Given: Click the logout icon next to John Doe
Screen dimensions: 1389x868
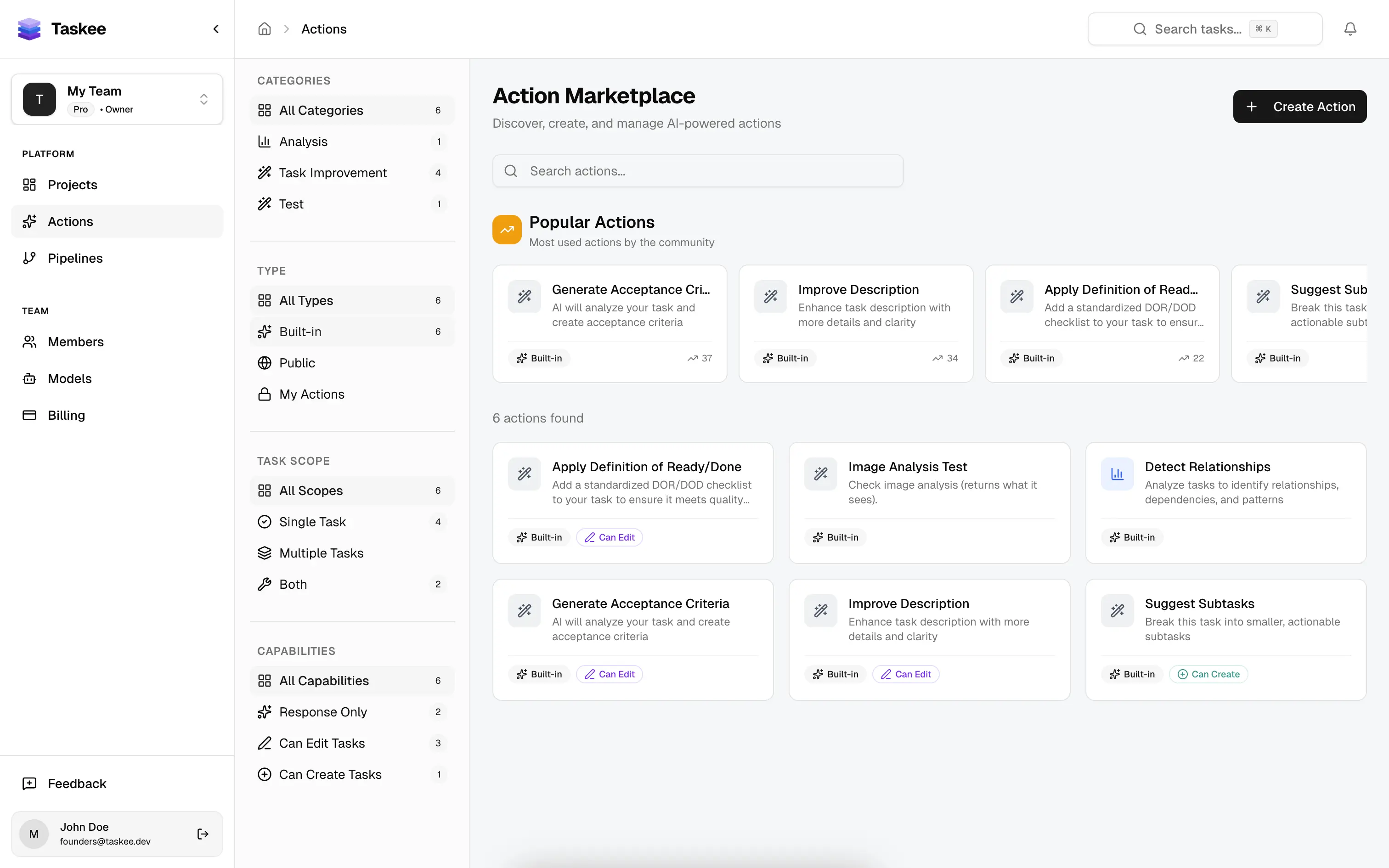Looking at the screenshot, I should click(x=202, y=834).
